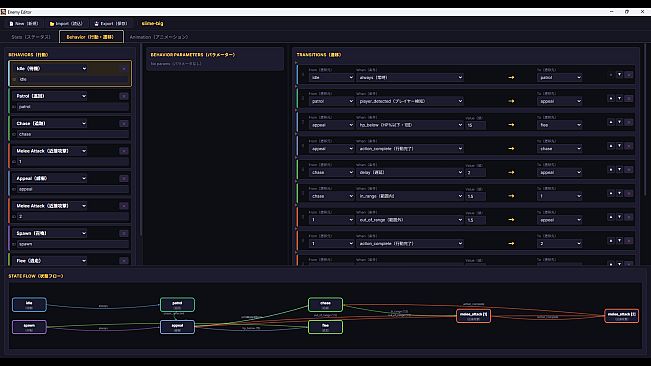Open To dropdown showing 'flee'
Viewport: 651px width, 366px height.
tap(560, 124)
